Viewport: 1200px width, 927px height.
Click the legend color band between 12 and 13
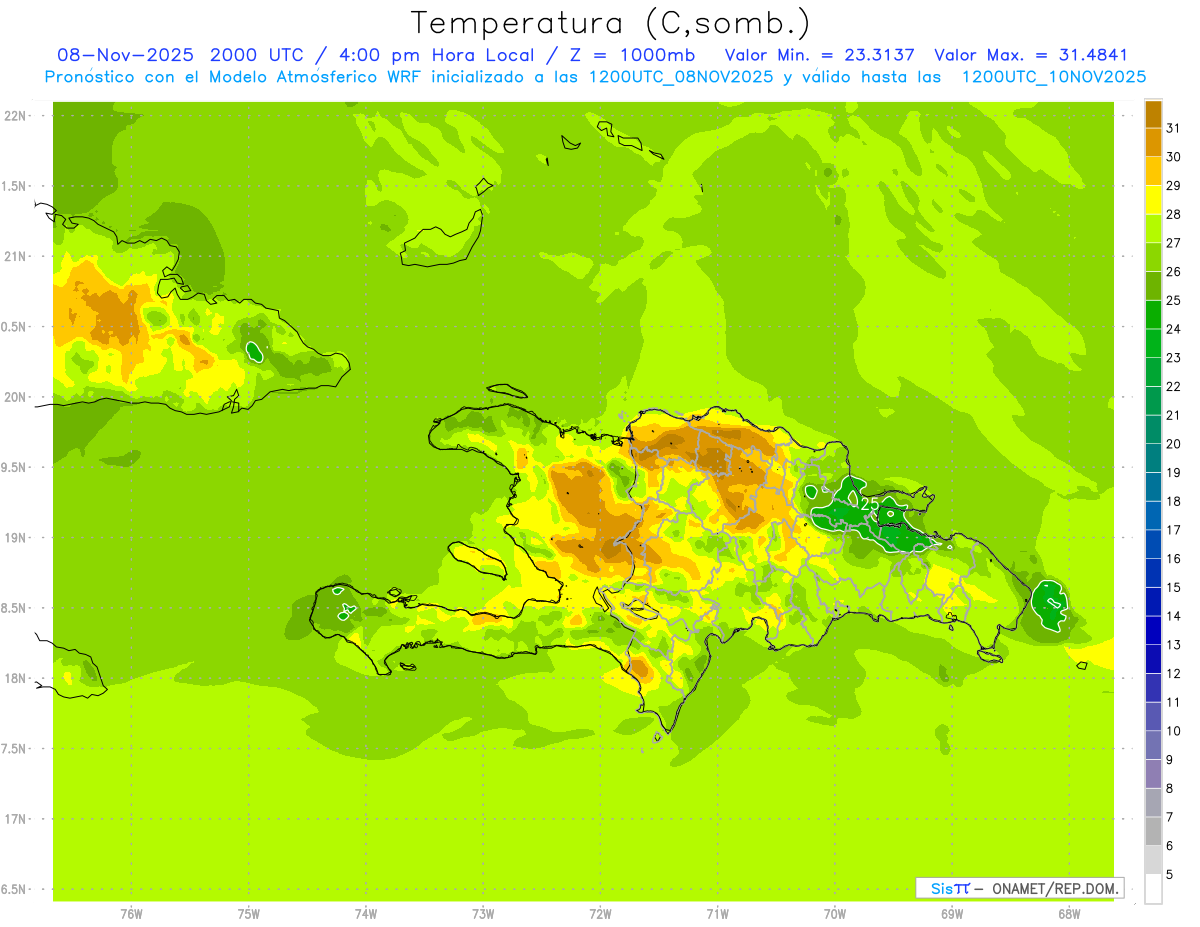point(1153,659)
